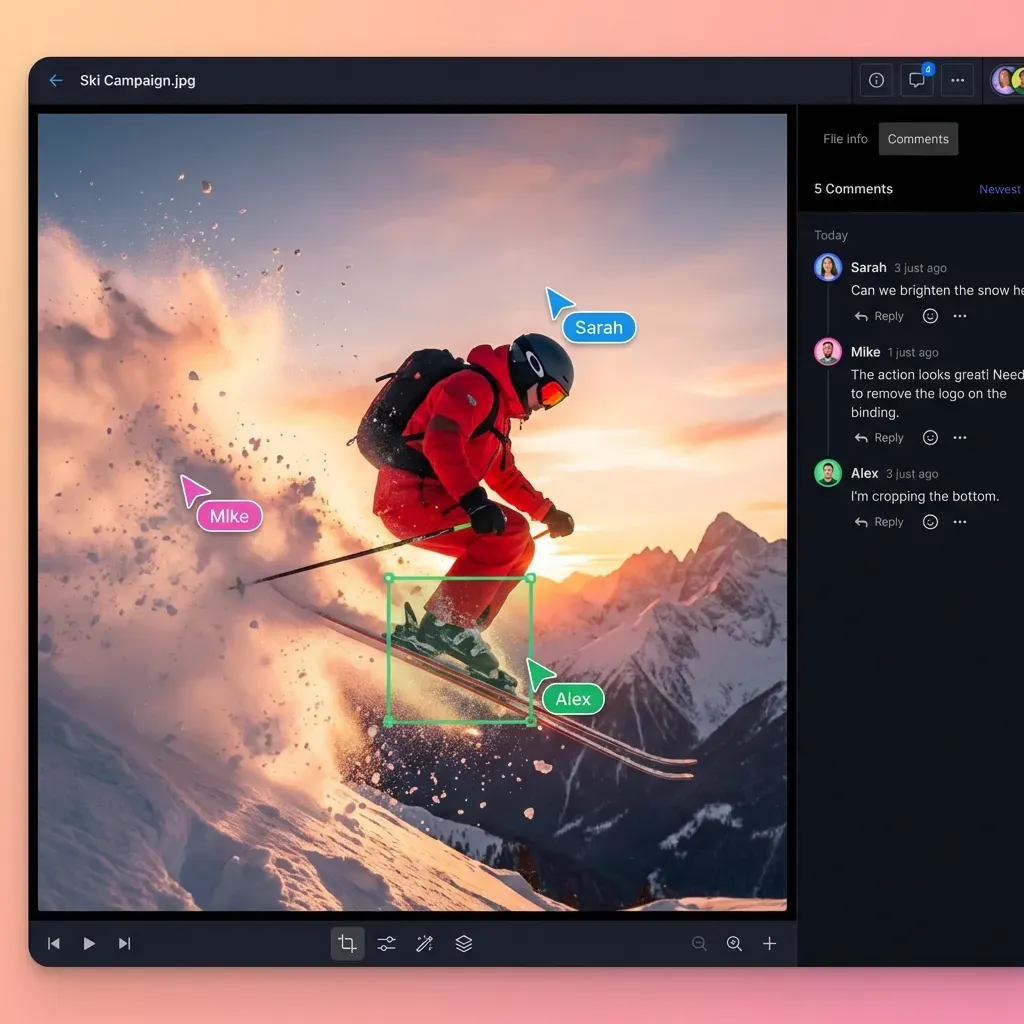Image resolution: width=1024 pixels, height=1024 pixels.
Task: Select the Magic Wand retouch tool
Action: coord(424,943)
